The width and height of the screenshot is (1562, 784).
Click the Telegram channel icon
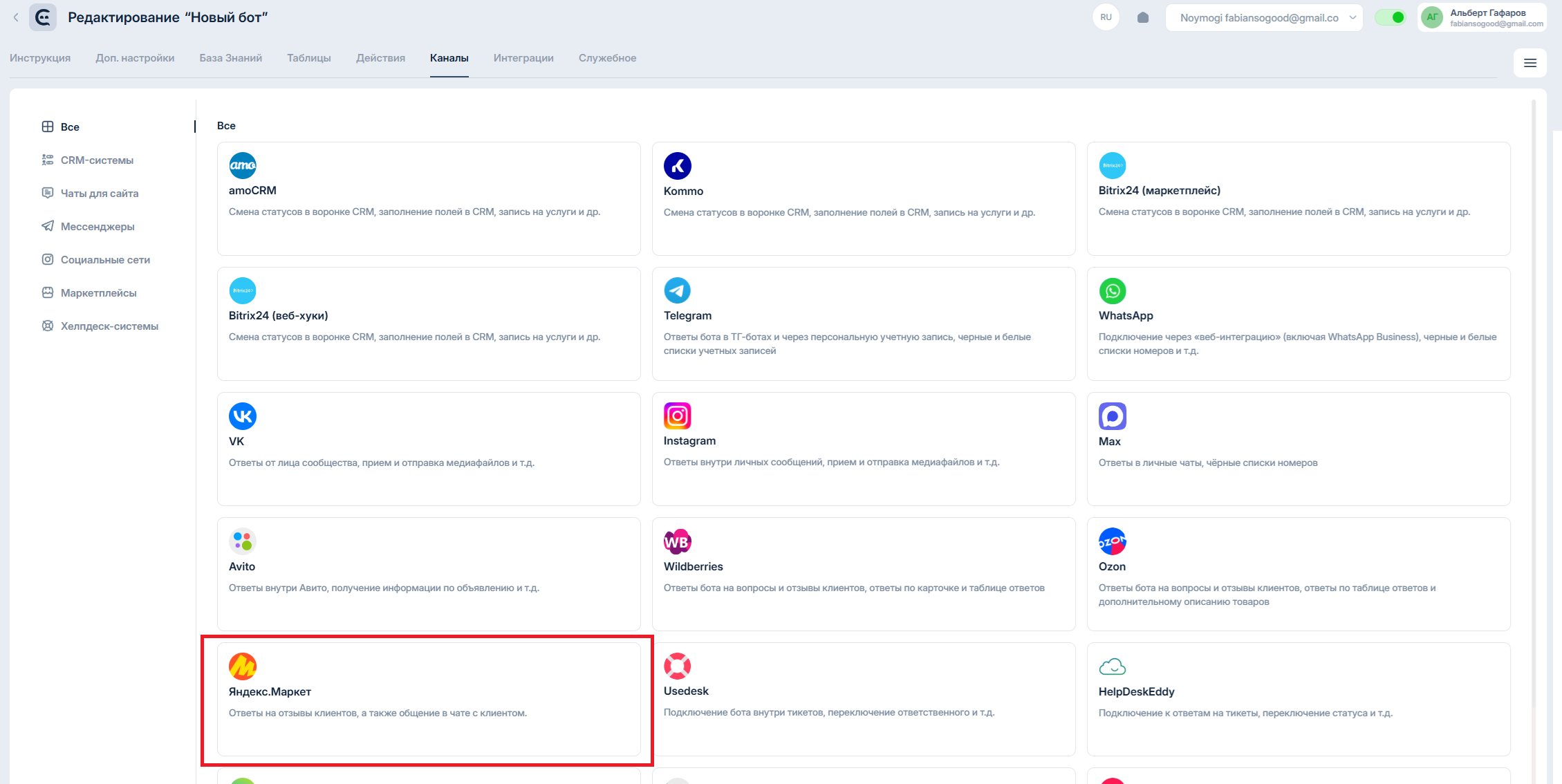[677, 290]
